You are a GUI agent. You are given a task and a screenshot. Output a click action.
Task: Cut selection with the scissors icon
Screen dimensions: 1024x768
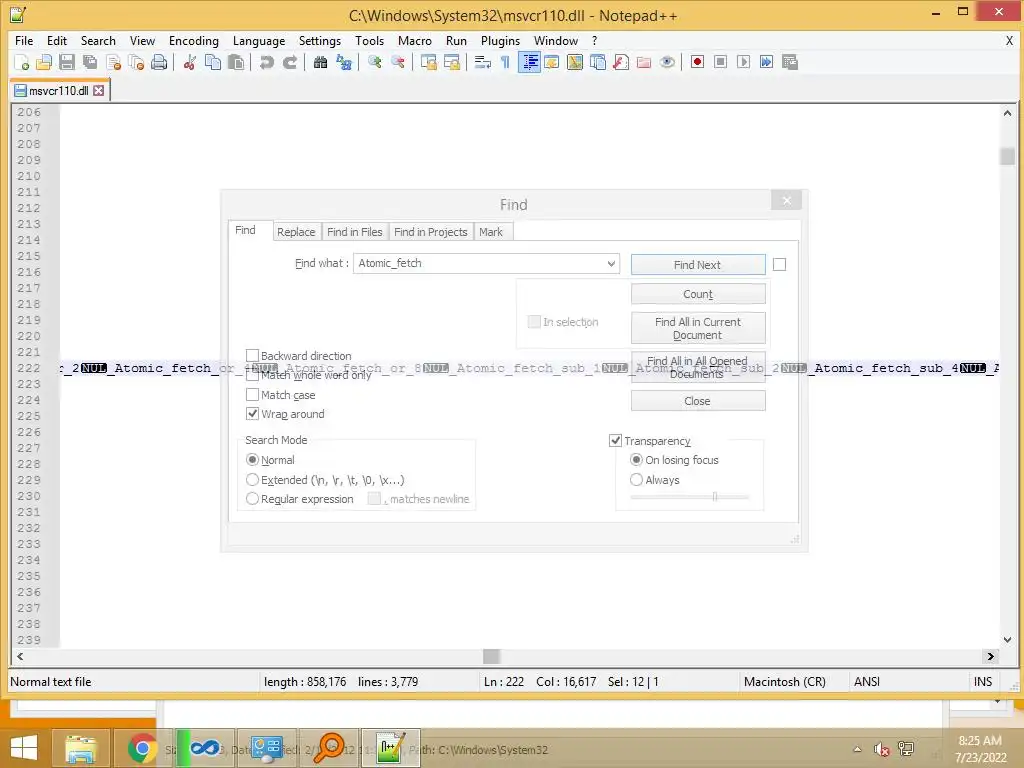click(190, 63)
